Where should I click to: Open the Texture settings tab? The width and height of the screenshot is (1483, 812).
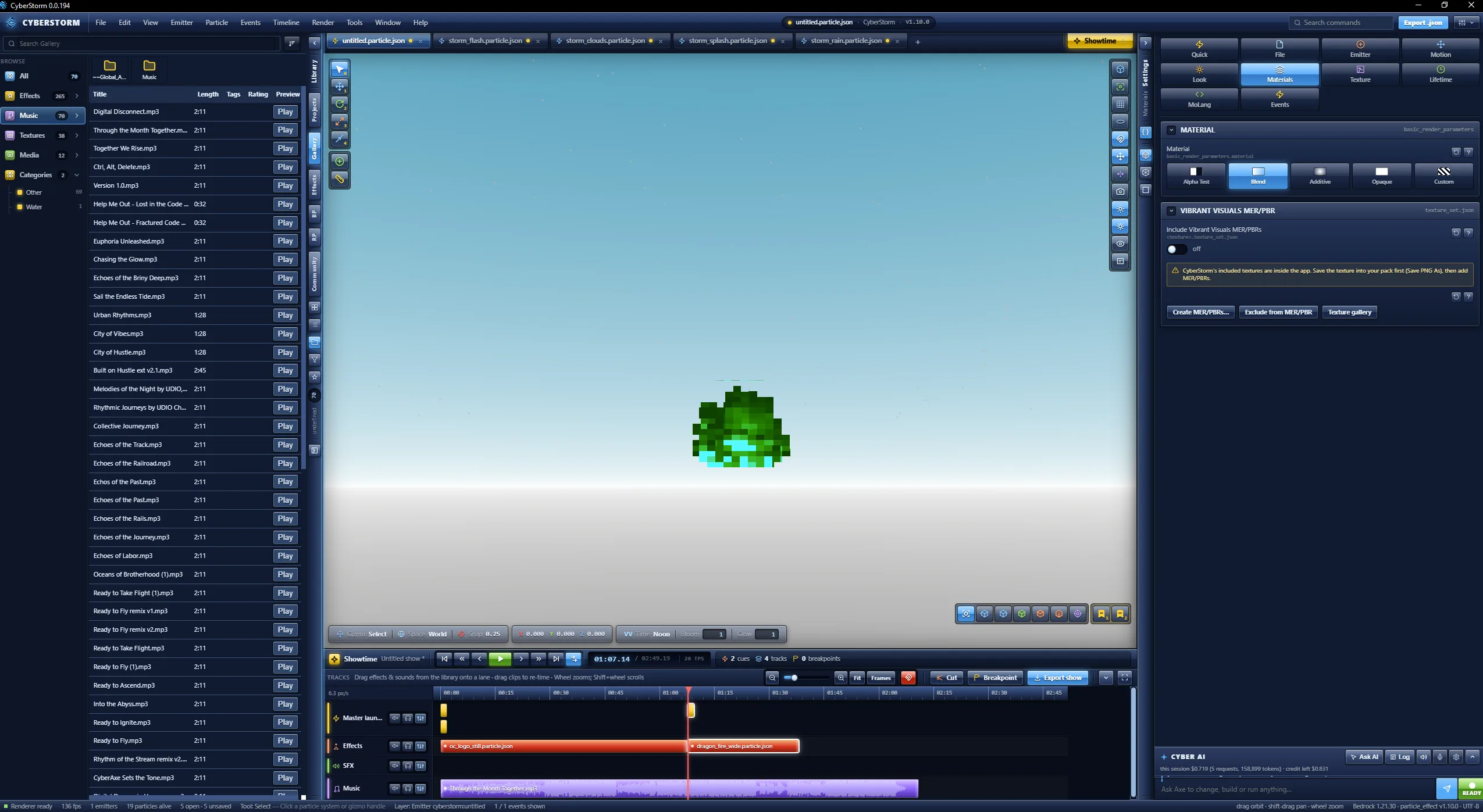[x=1360, y=74]
